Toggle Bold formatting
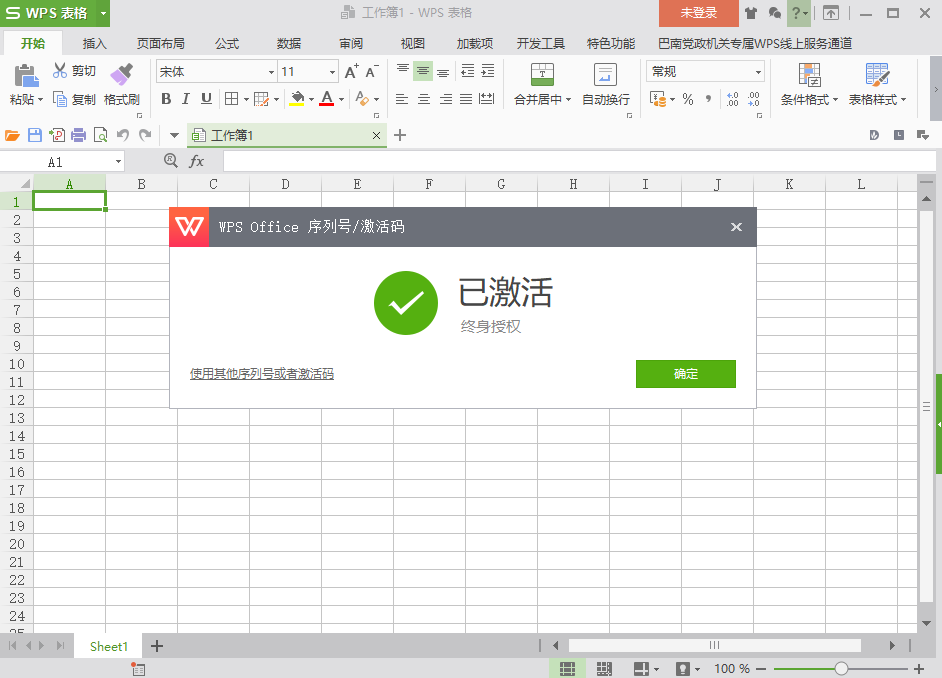The height and width of the screenshot is (678, 942). [x=166, y=98]
